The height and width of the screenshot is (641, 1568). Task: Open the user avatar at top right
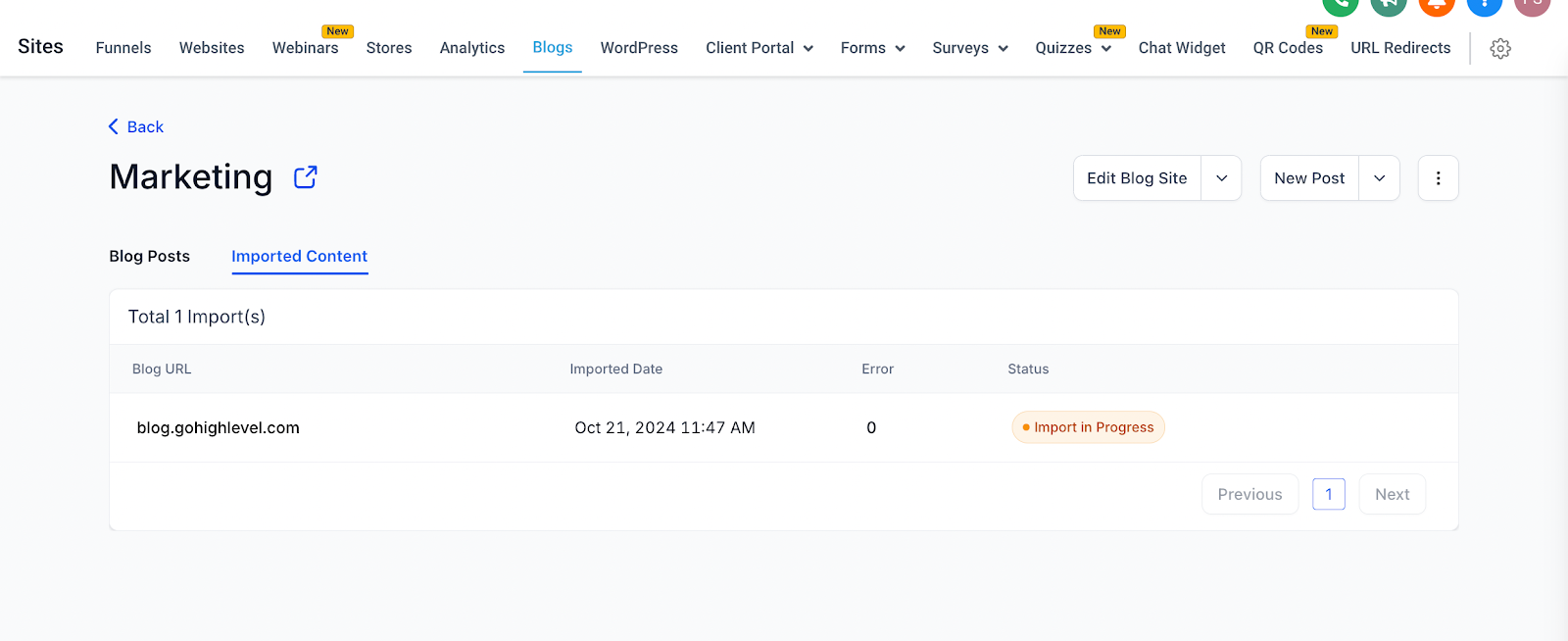tap(1532, 4)
